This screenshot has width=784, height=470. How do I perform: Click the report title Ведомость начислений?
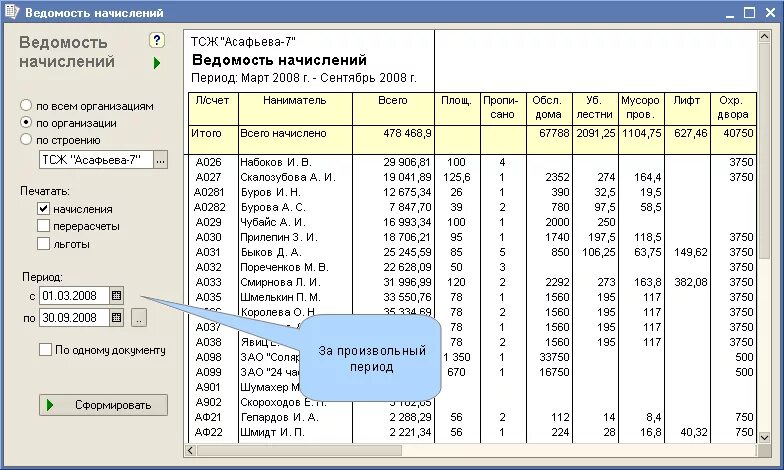point(279,60)
